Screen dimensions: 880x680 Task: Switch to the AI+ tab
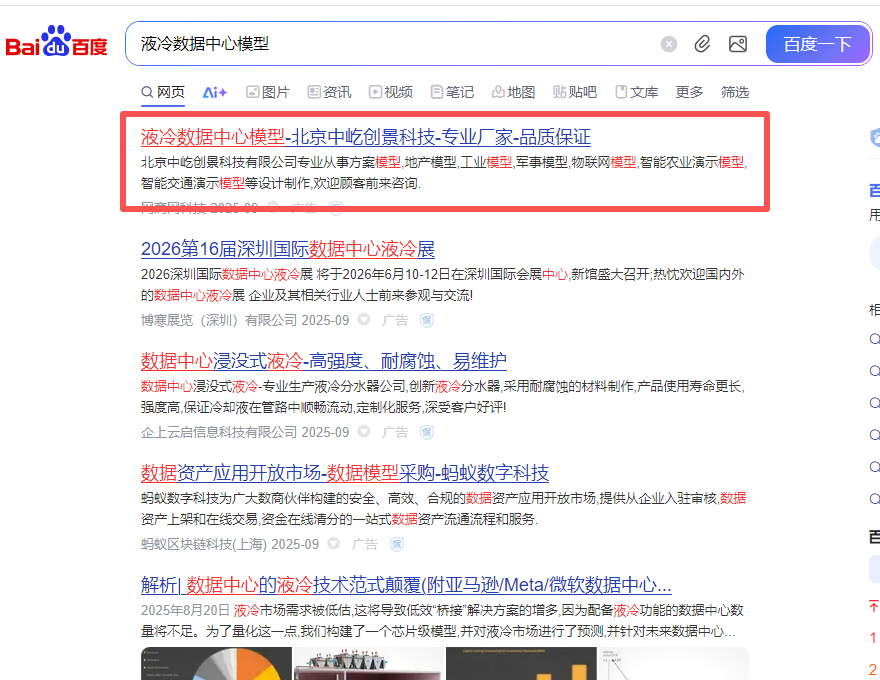click(x=215, y=92)
